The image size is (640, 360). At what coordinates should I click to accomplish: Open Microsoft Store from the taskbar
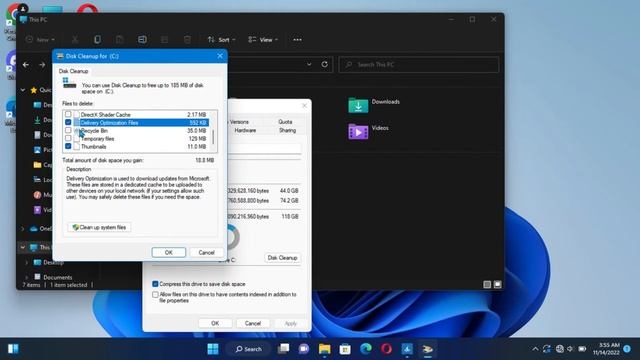345,349
